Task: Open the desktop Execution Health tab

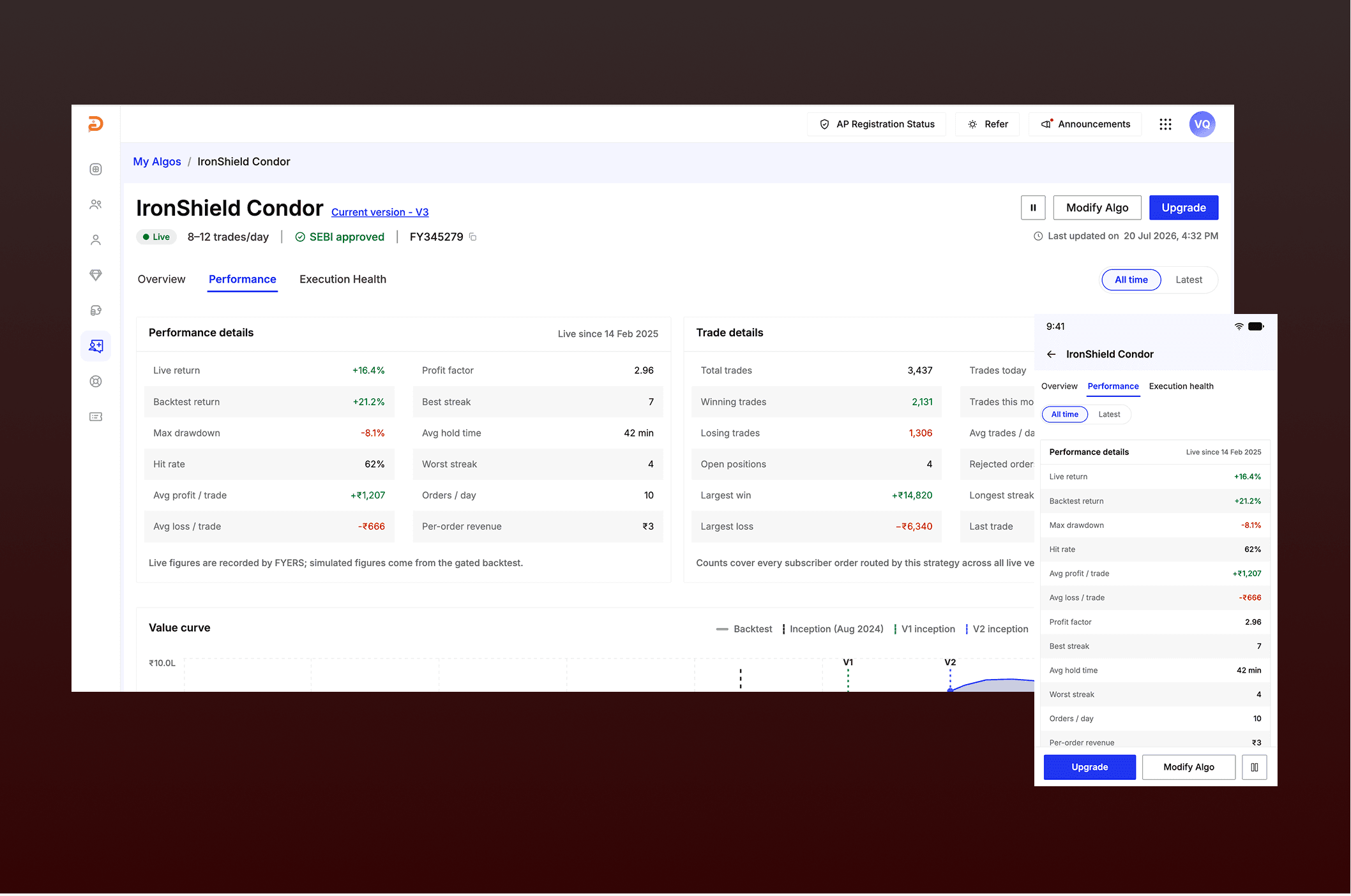Action: (343, 280)
